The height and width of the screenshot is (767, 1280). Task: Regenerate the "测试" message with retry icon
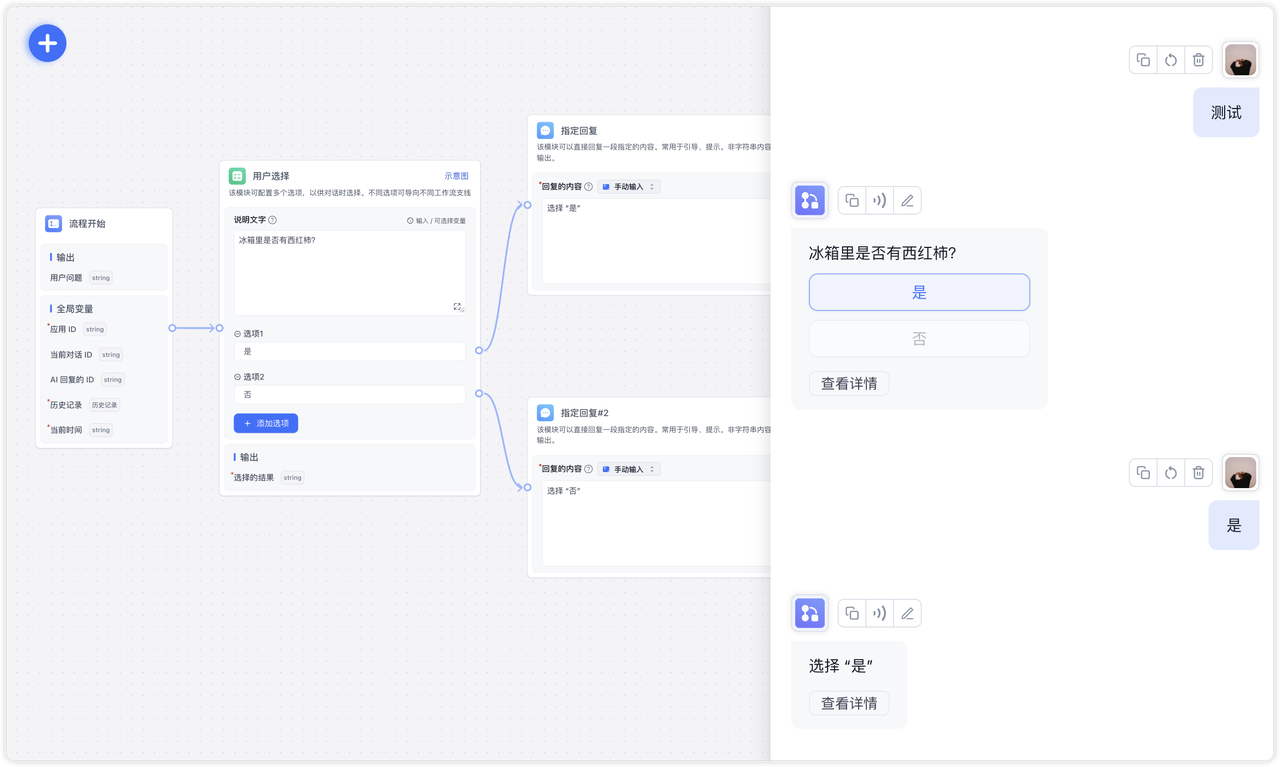coord(1171,60)
